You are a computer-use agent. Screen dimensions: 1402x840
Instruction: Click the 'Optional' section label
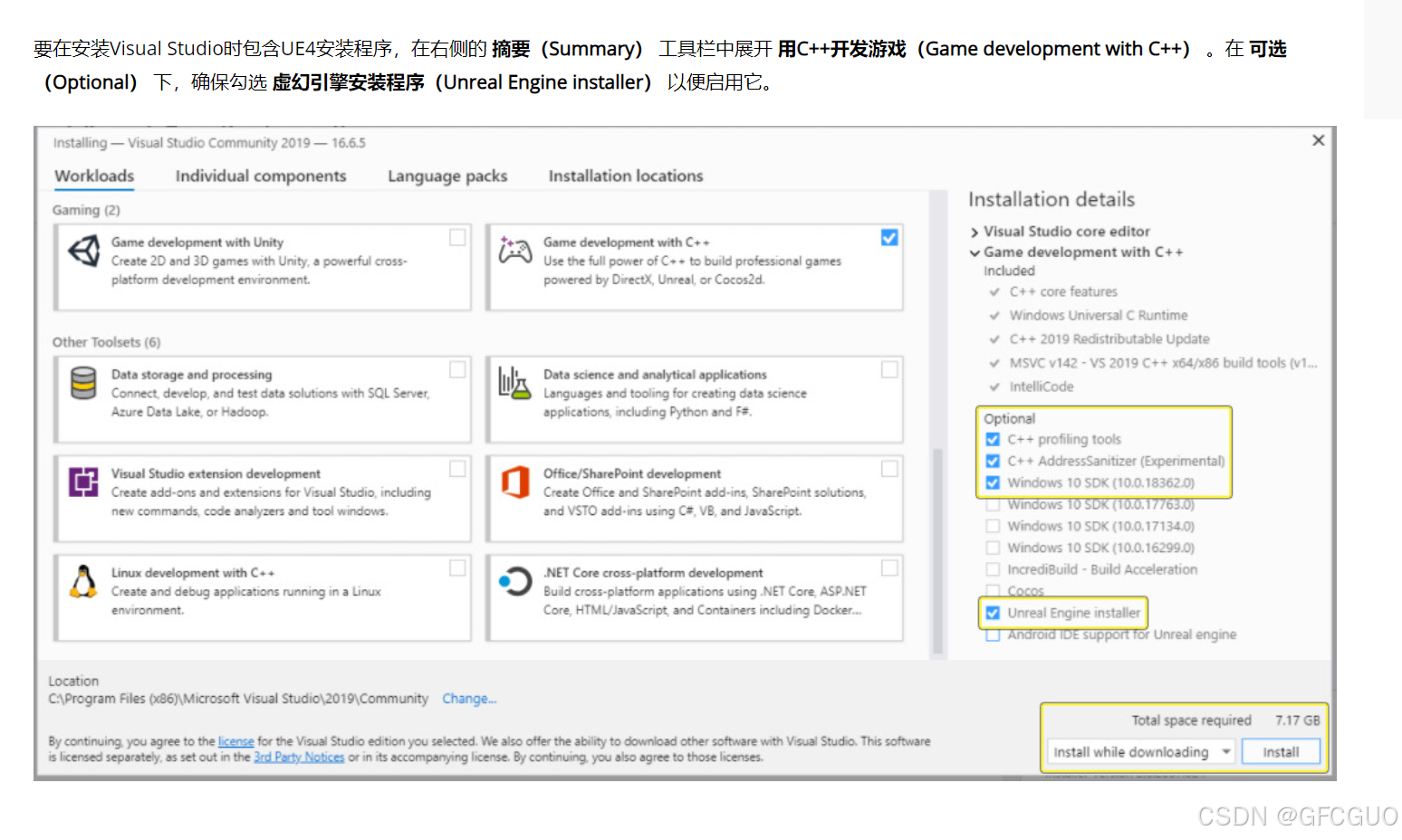1009,419
